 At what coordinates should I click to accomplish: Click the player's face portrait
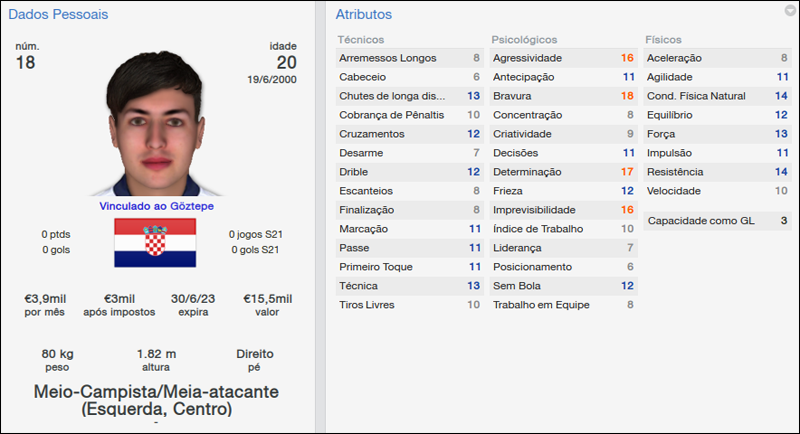[153, 122]
